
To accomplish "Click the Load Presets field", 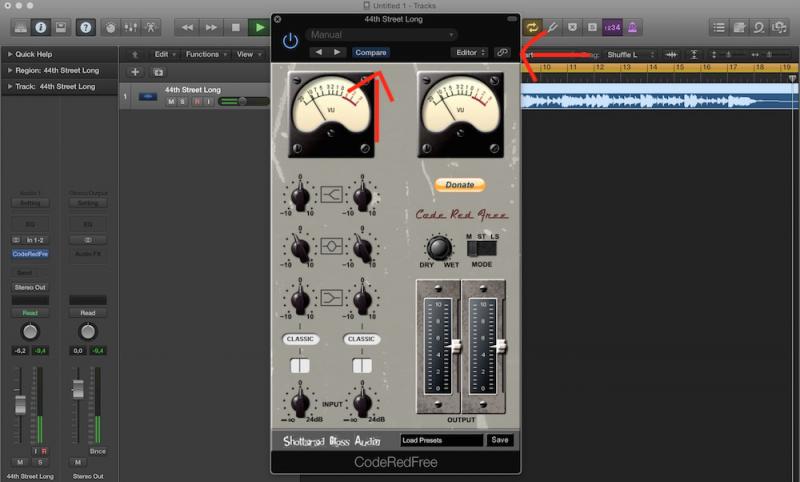I will click(x=441, y=440).
